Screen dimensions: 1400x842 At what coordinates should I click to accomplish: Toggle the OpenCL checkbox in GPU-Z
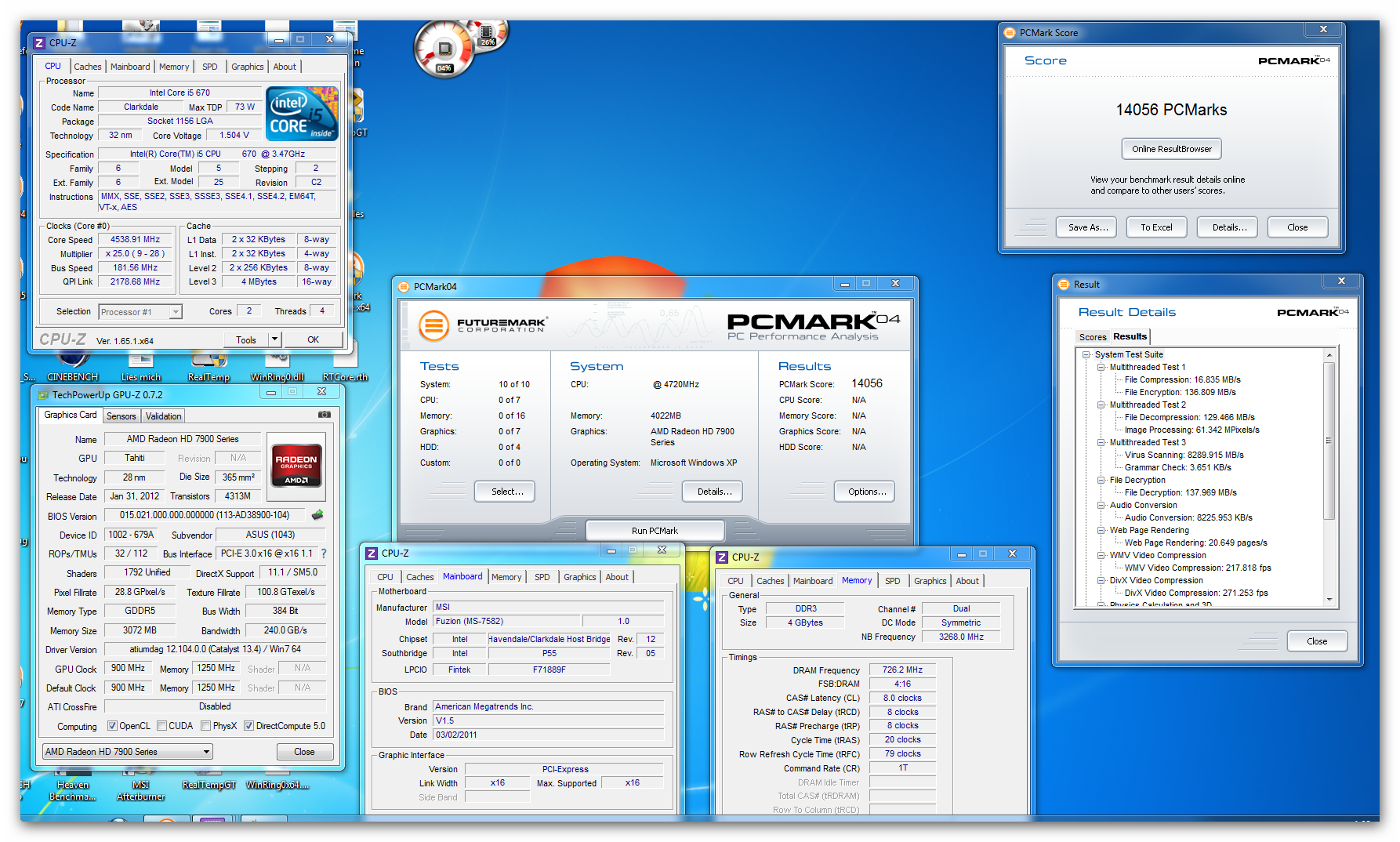112,726
